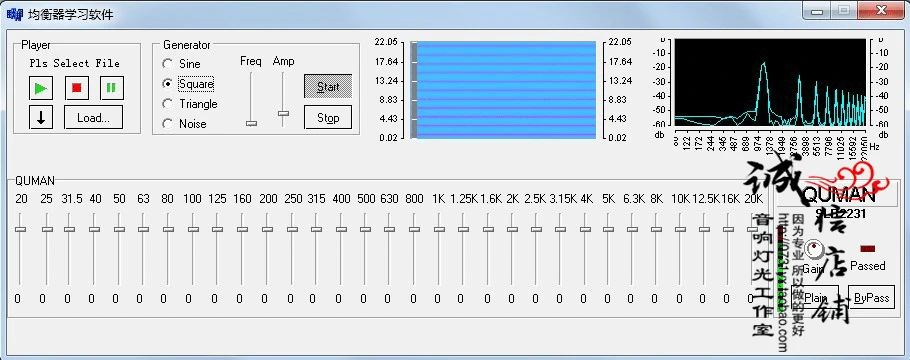Image resolution: width=910 pixels, height=360 pixels.
Task: Open the Load... file dialog
Action: point(93,117)
